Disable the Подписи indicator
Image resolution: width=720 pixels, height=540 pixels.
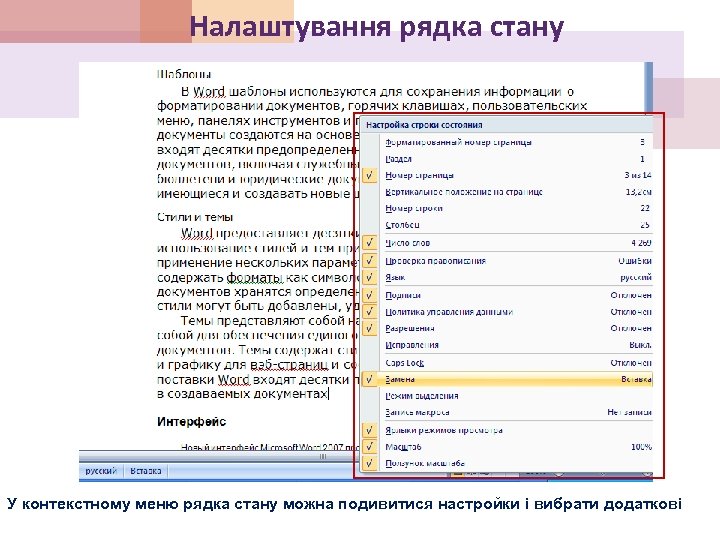[507, 295]
